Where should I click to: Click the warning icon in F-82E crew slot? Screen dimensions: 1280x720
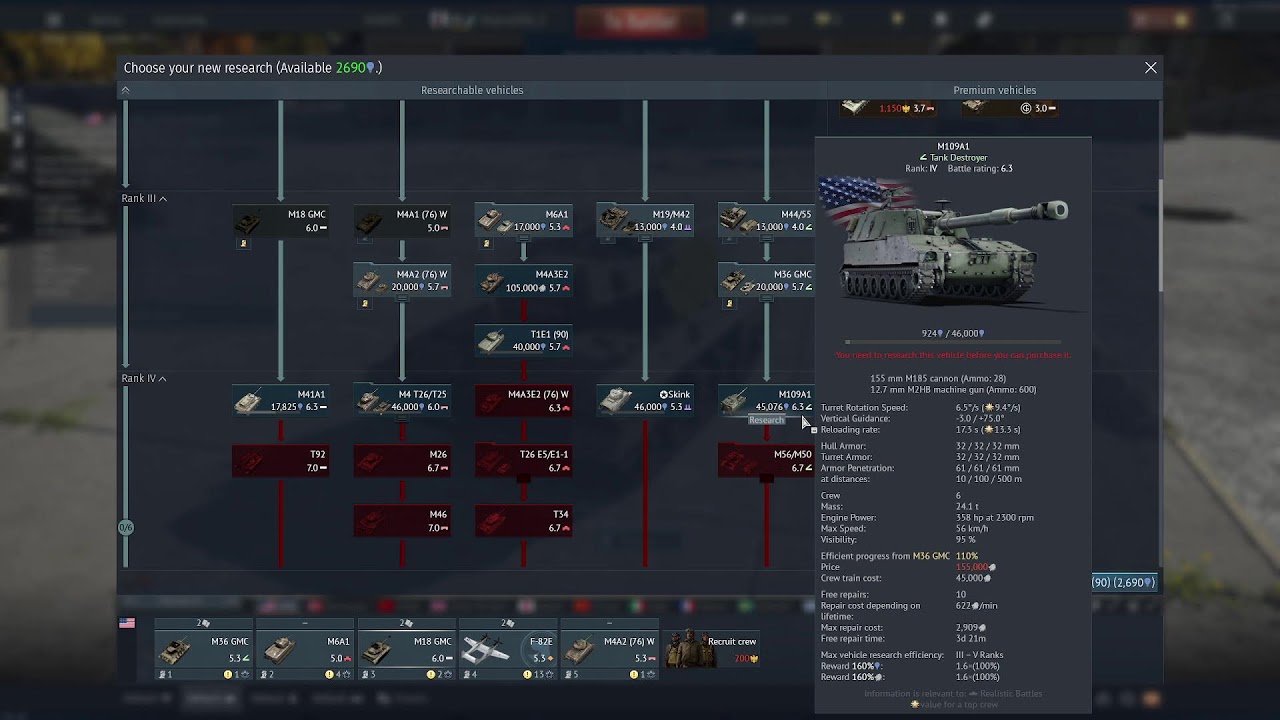(x=529, y=675)
